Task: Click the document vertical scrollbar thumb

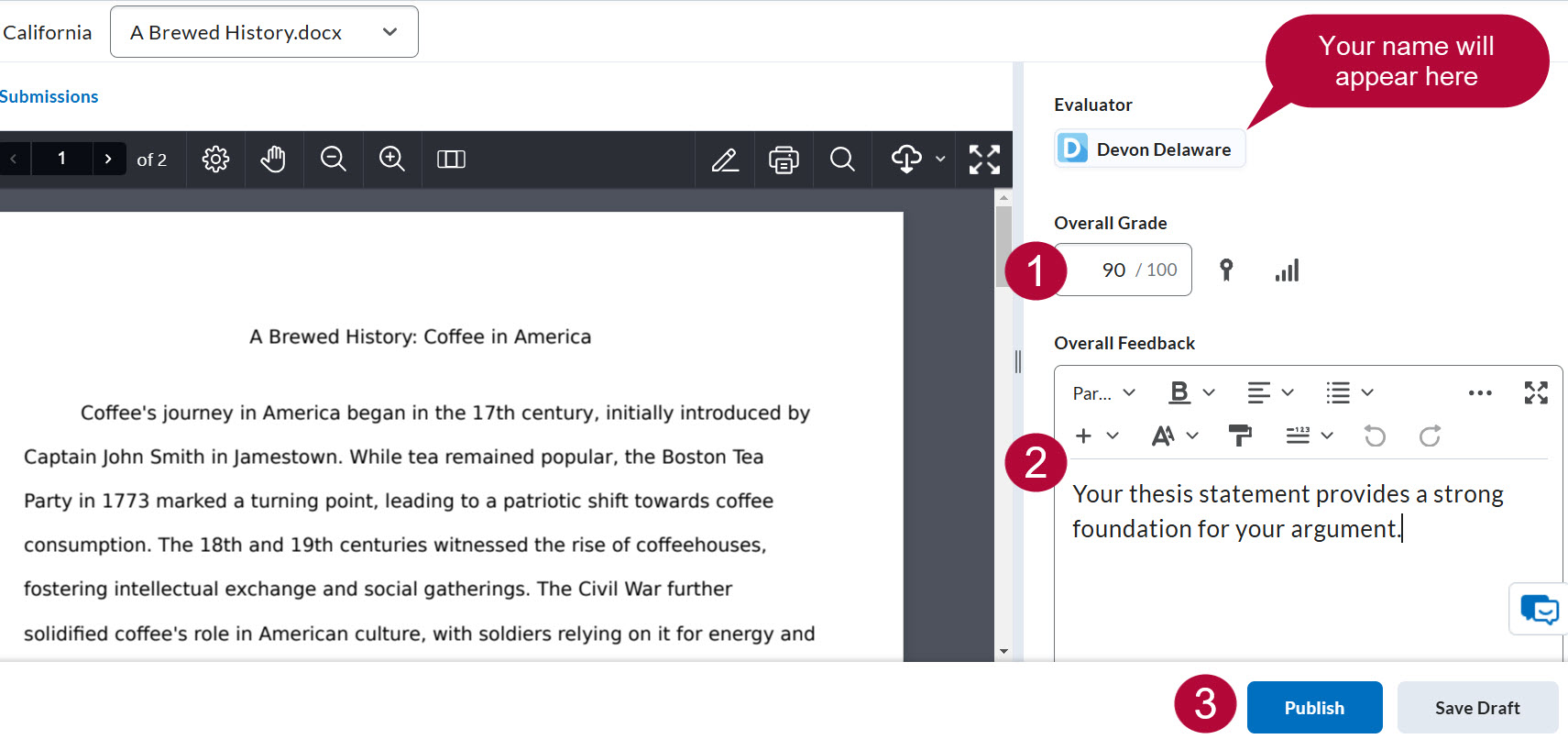Action: pos(1003,246)
